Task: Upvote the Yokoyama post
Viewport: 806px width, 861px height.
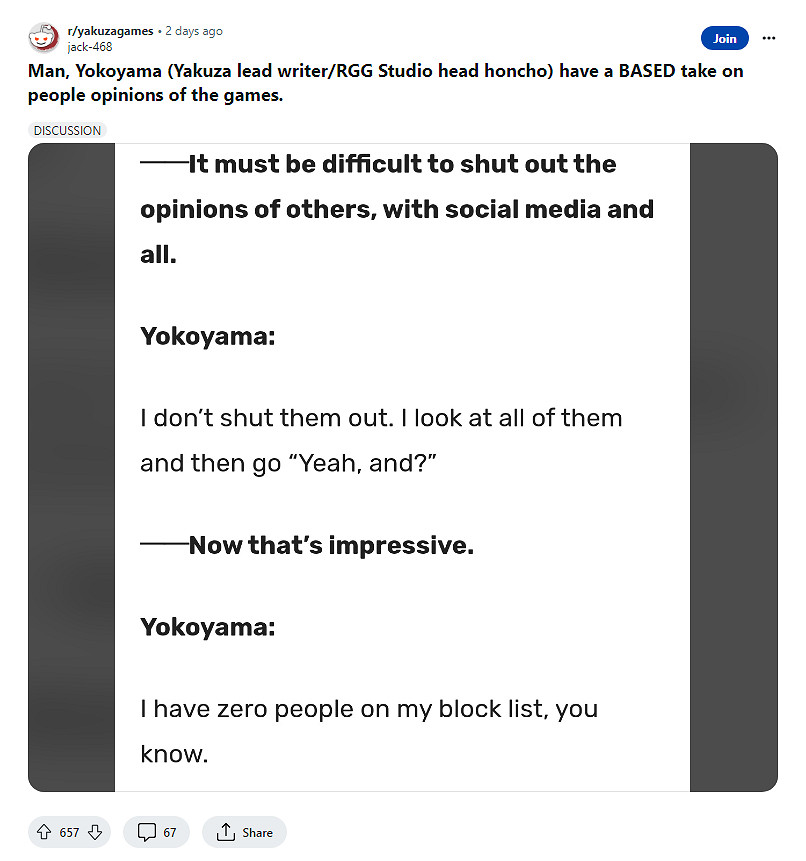Action: point(44,832)
